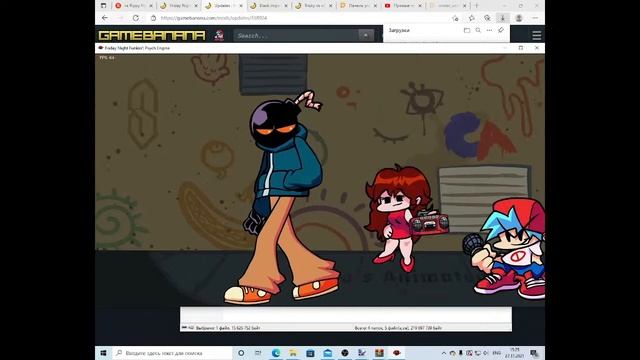
Task: Switch to the Friday Night Funkin taskbar icon
Action: 396,353
